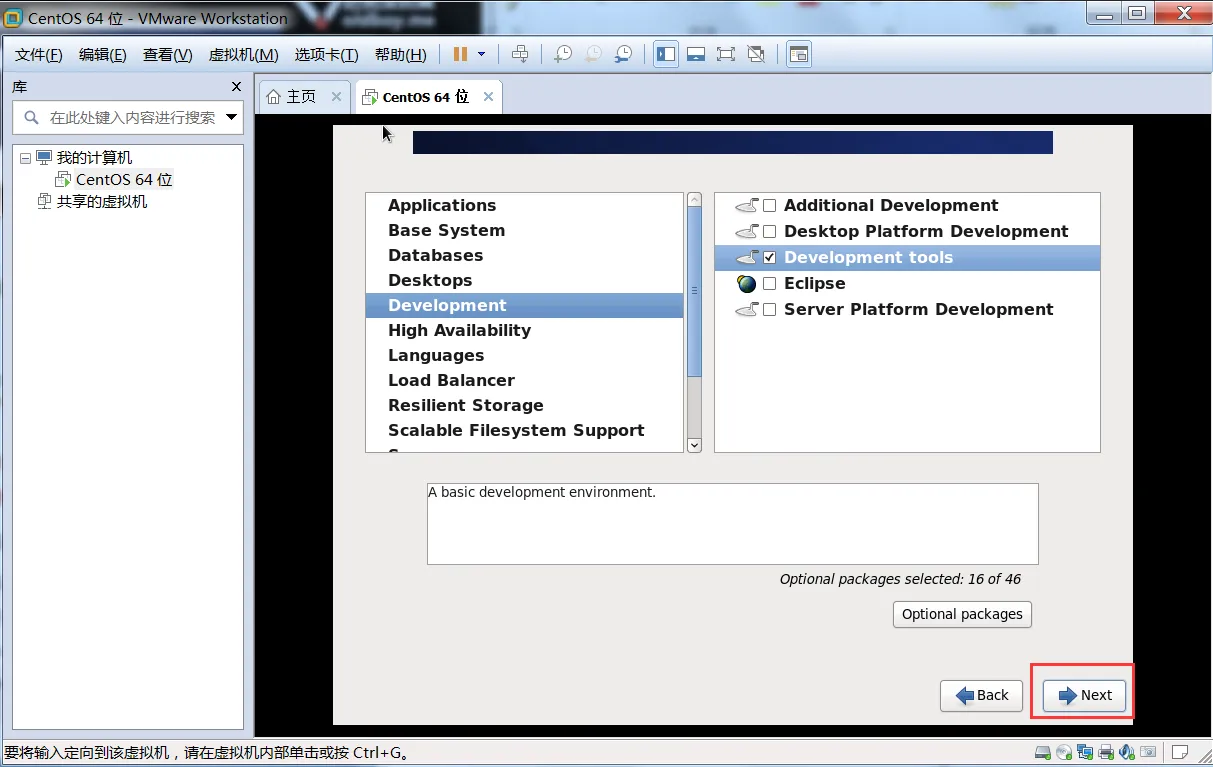Enter full screen mode
The height and width of the screenshot is (767, 1213).
pos(726,54)
